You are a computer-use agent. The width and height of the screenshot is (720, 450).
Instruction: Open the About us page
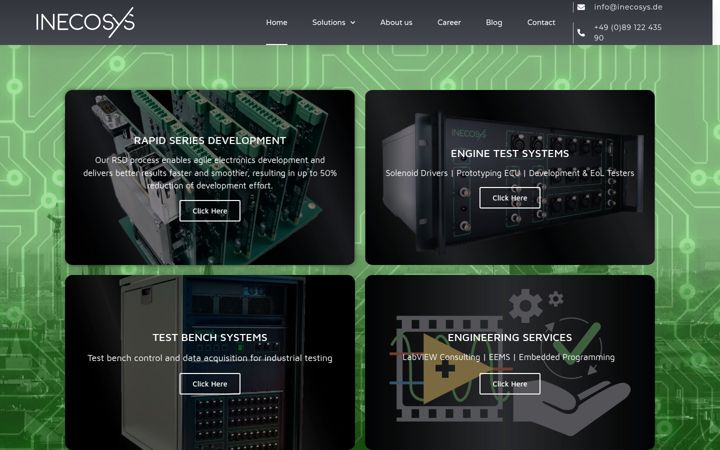[x=396, y=22]
